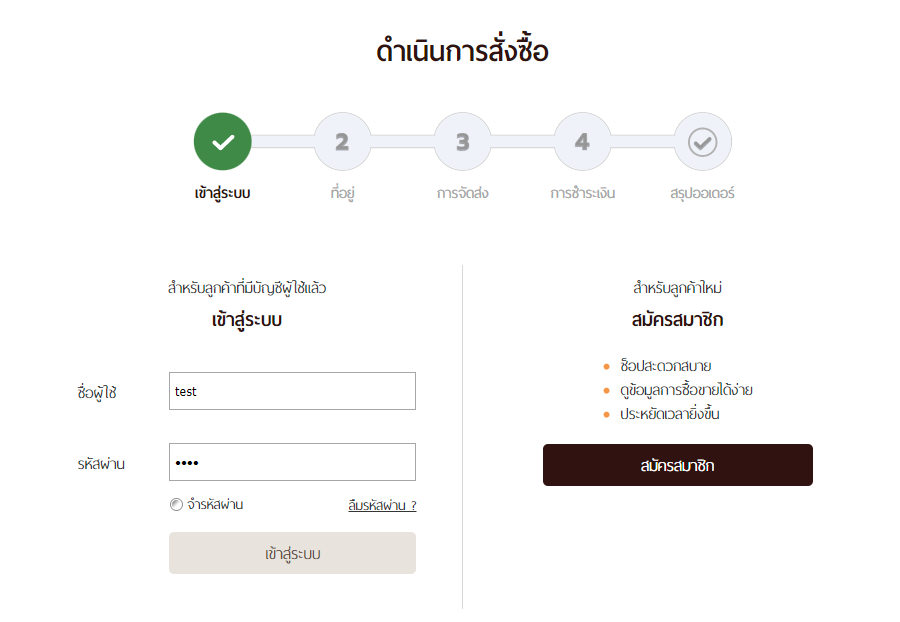Viewport: 900px width, 622px height.
Task: Focus the รหัสผ่าน password input field
Action: point(292,462)
